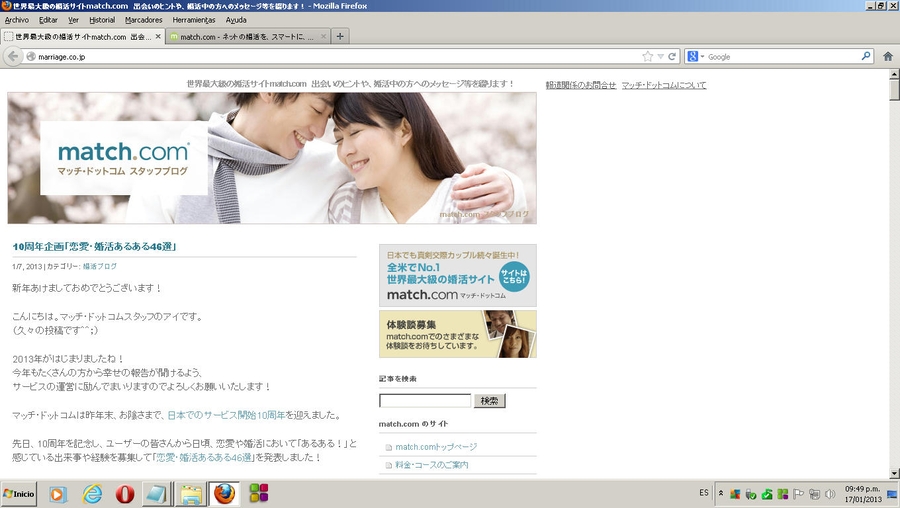The height and width of the screenshot is (508, 900).
Task: Open the Google search engine dropdown
Action: 697,57
